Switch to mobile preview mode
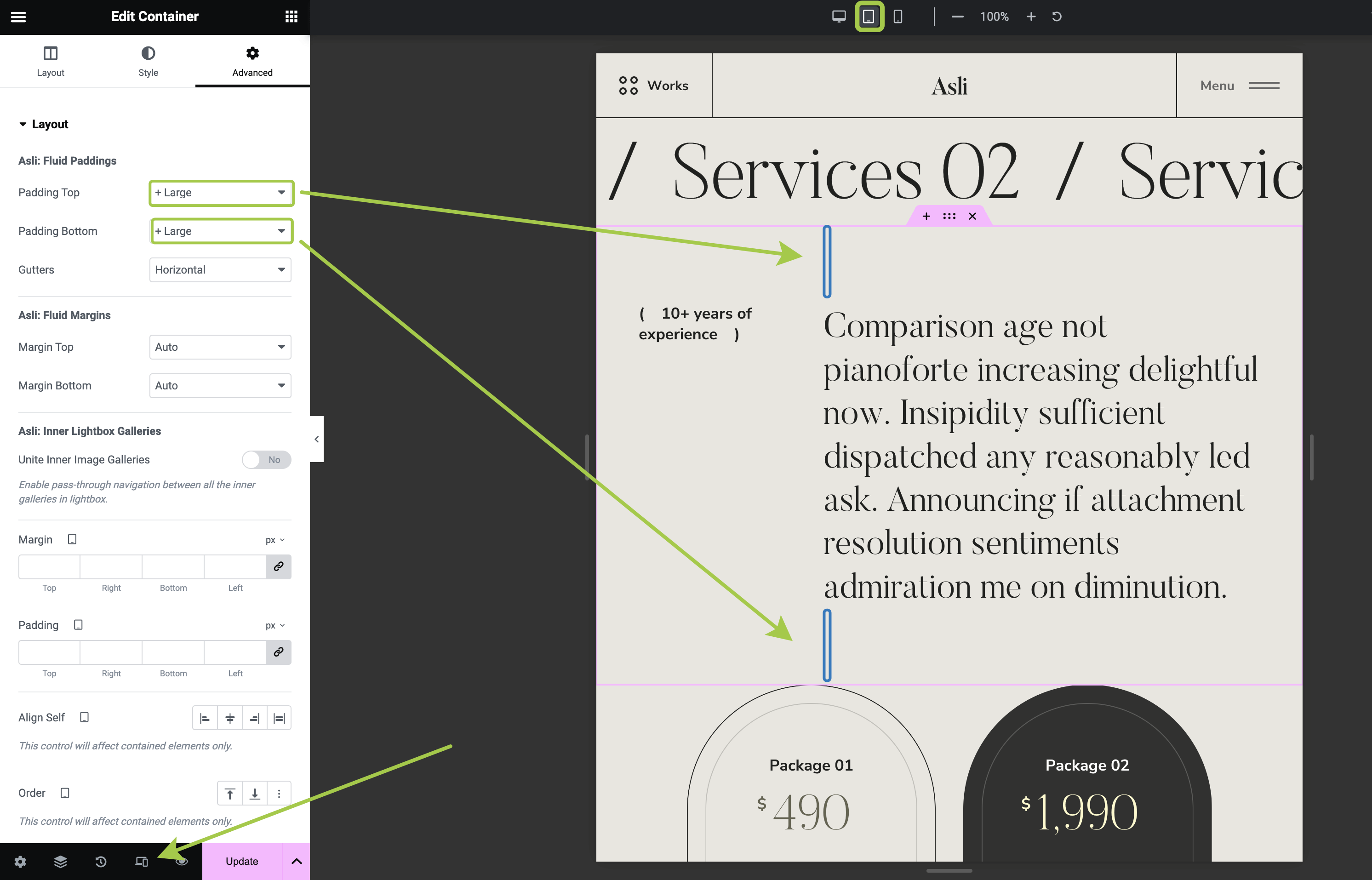 pyautogui.click(x=898, y=17)
